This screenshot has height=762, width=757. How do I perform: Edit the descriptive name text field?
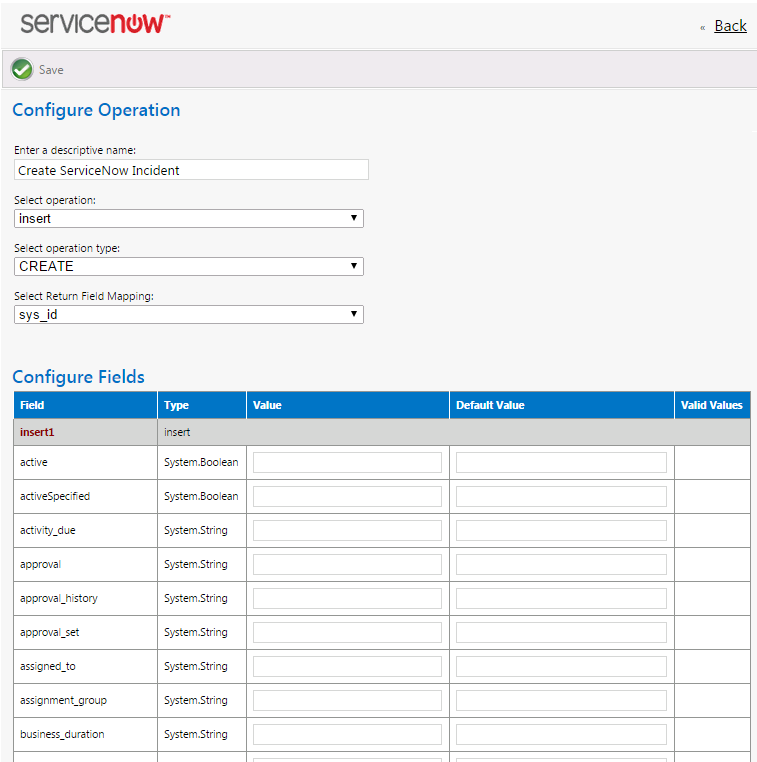(x=191, y=170)
